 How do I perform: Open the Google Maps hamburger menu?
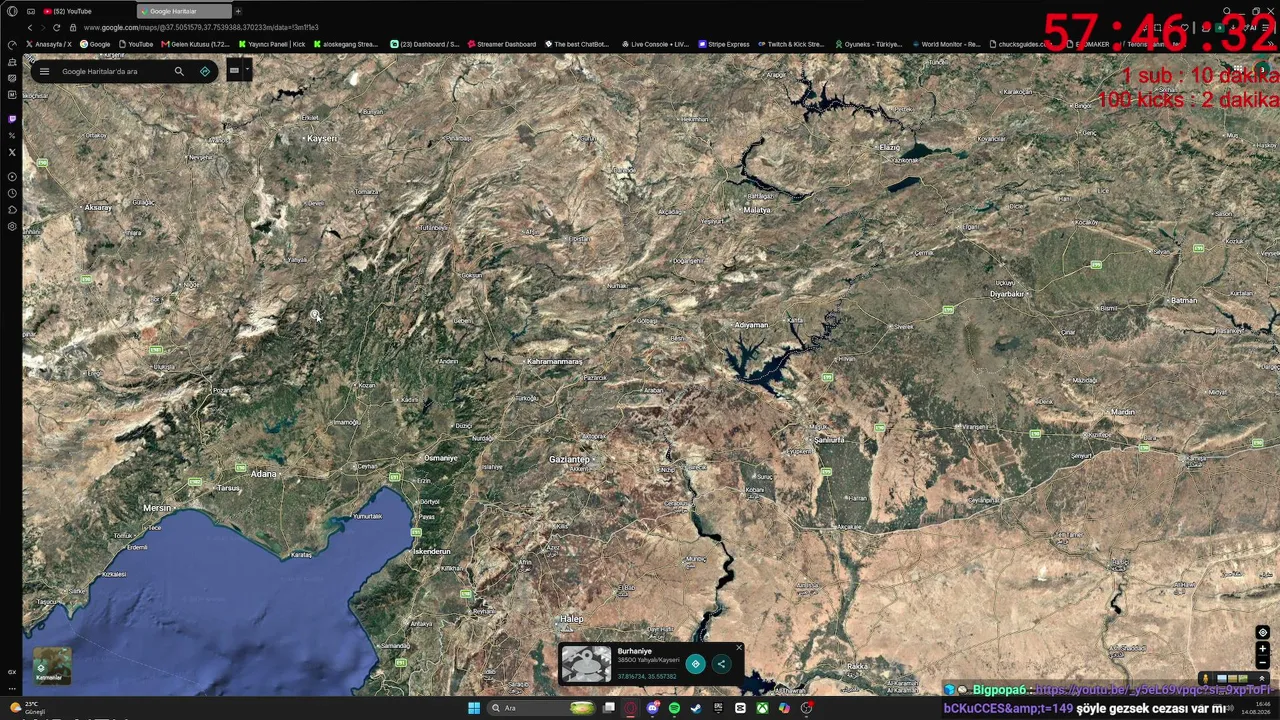click(44, 71)
